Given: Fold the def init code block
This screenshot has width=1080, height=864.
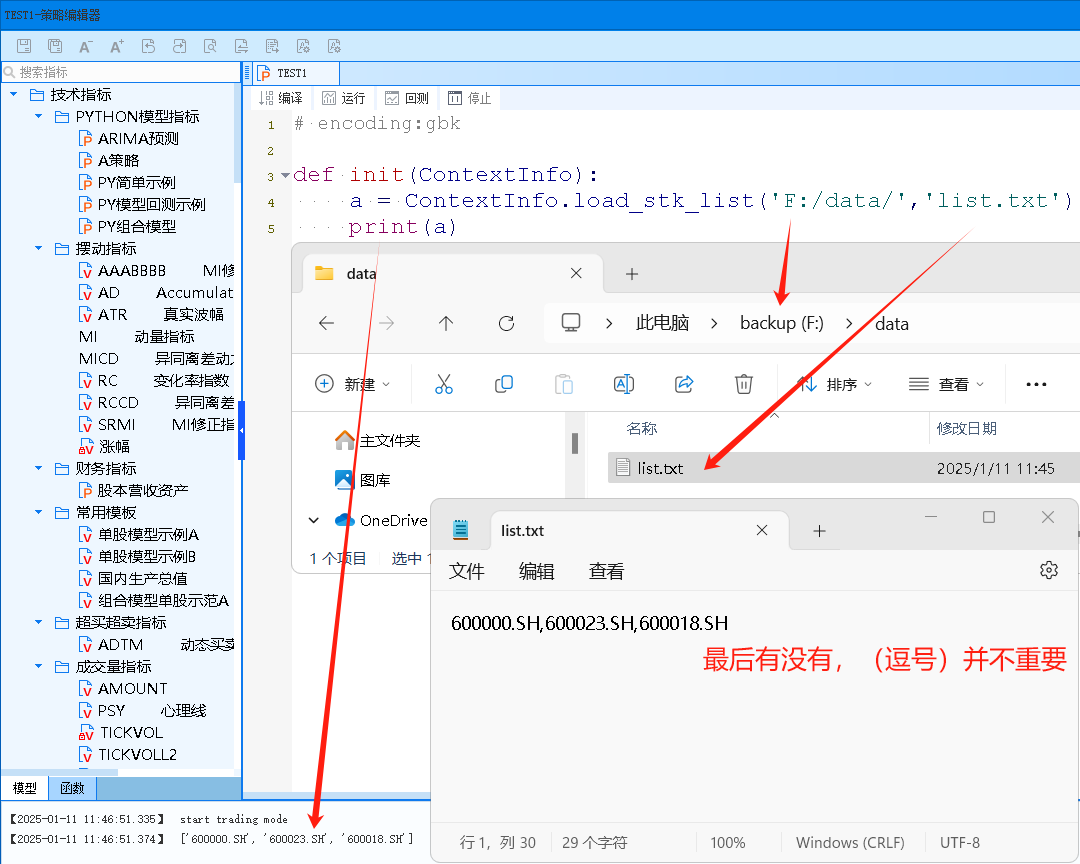Looking at the screenshot, I should [285, 176].
